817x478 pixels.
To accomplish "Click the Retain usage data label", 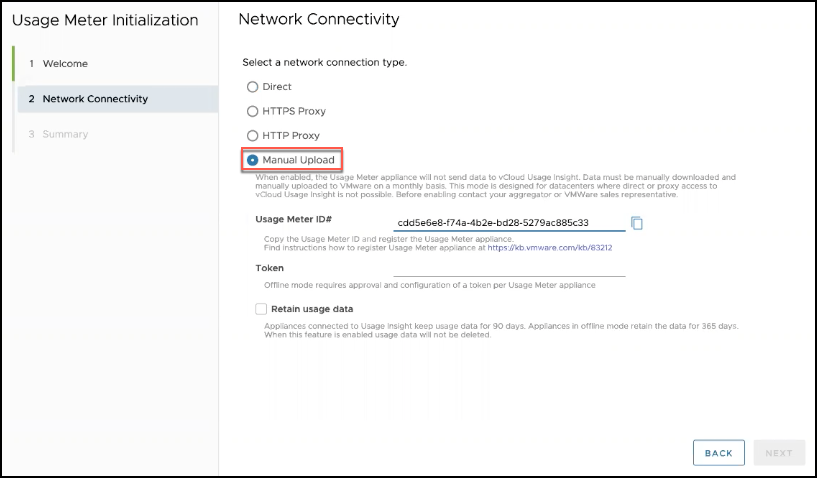I will (x=312, y=309).
